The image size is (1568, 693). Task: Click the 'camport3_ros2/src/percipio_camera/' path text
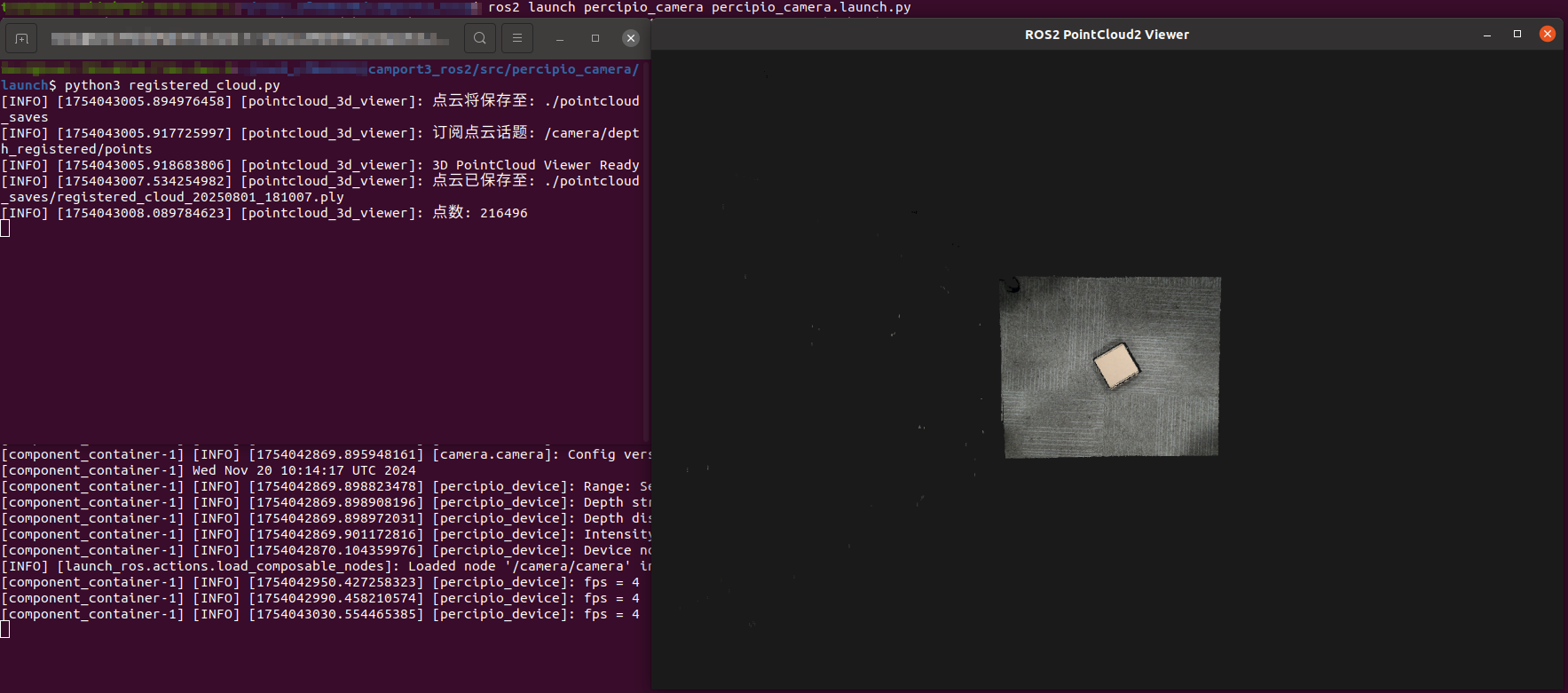pos(503,69)
